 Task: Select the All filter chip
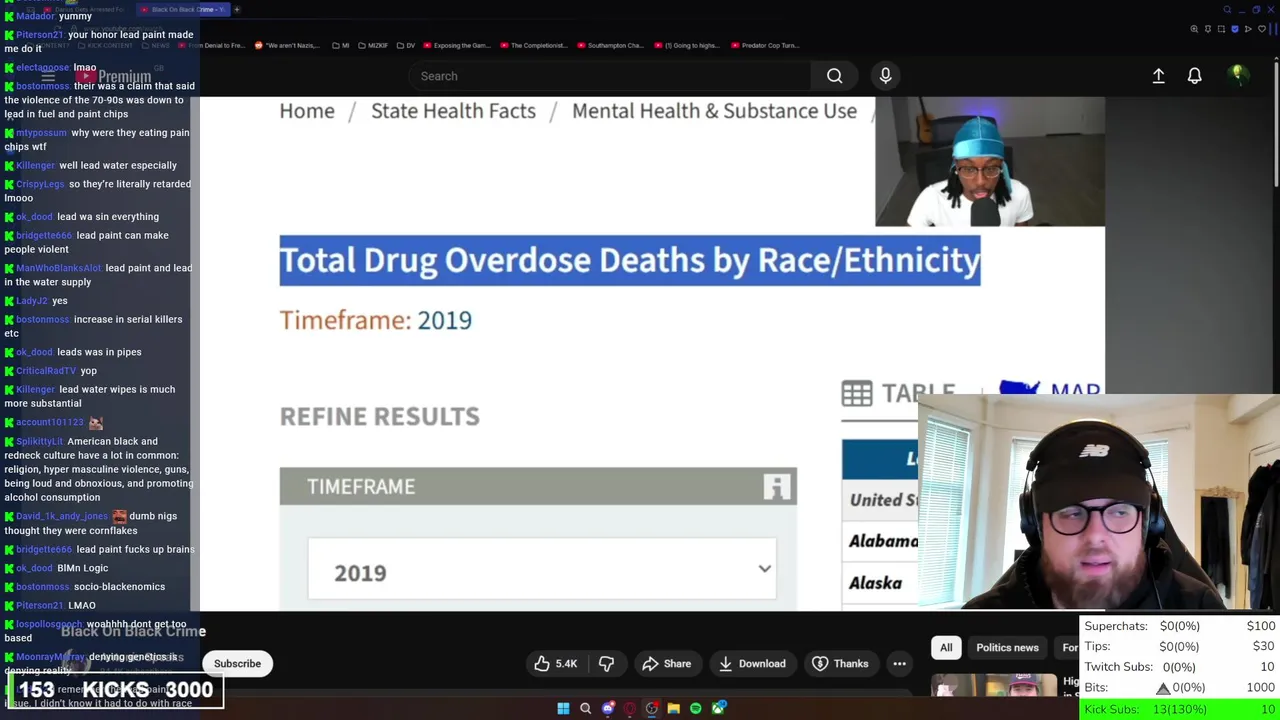click(946, 647)
